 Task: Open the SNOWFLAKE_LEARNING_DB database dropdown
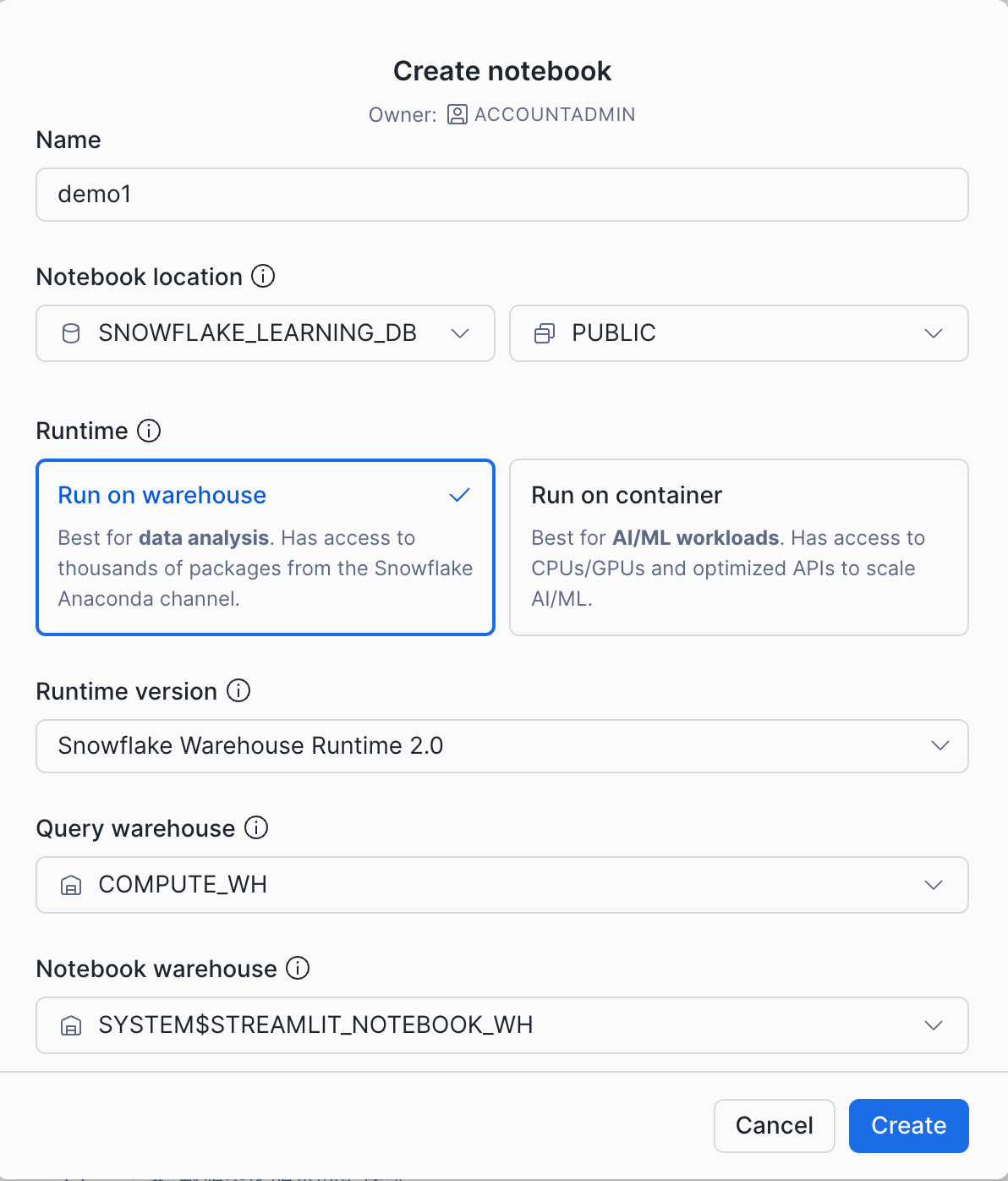pos(265,333)
